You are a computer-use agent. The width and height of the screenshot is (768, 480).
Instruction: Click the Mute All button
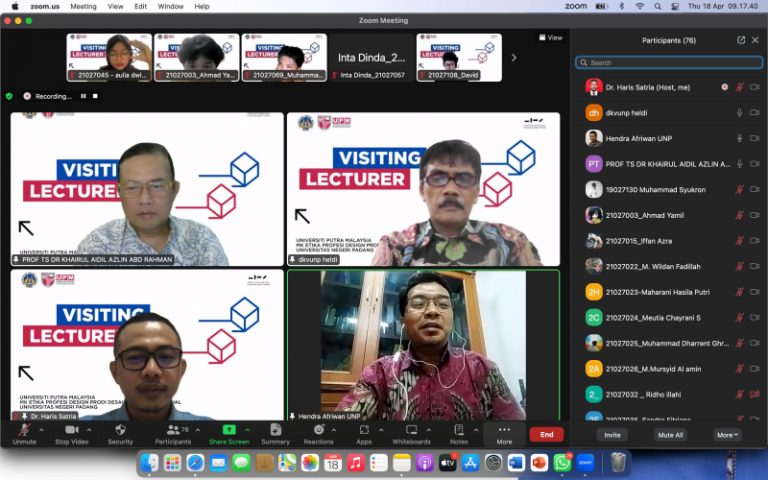670,435
